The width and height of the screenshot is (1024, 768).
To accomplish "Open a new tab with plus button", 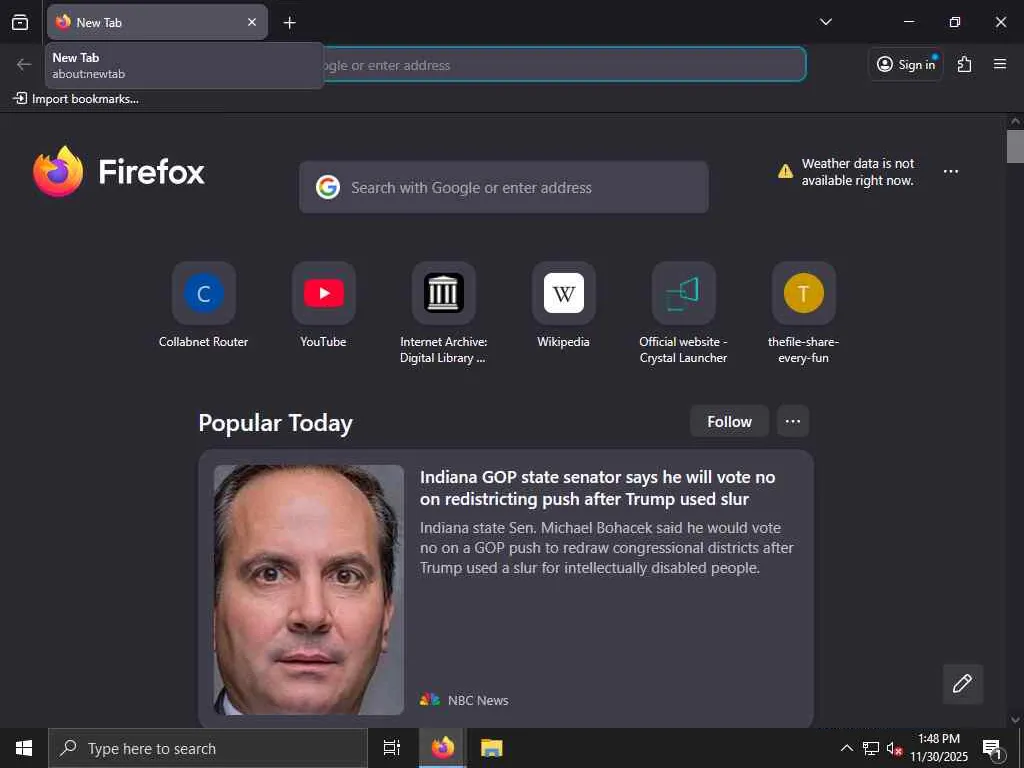I will point(289,23).
